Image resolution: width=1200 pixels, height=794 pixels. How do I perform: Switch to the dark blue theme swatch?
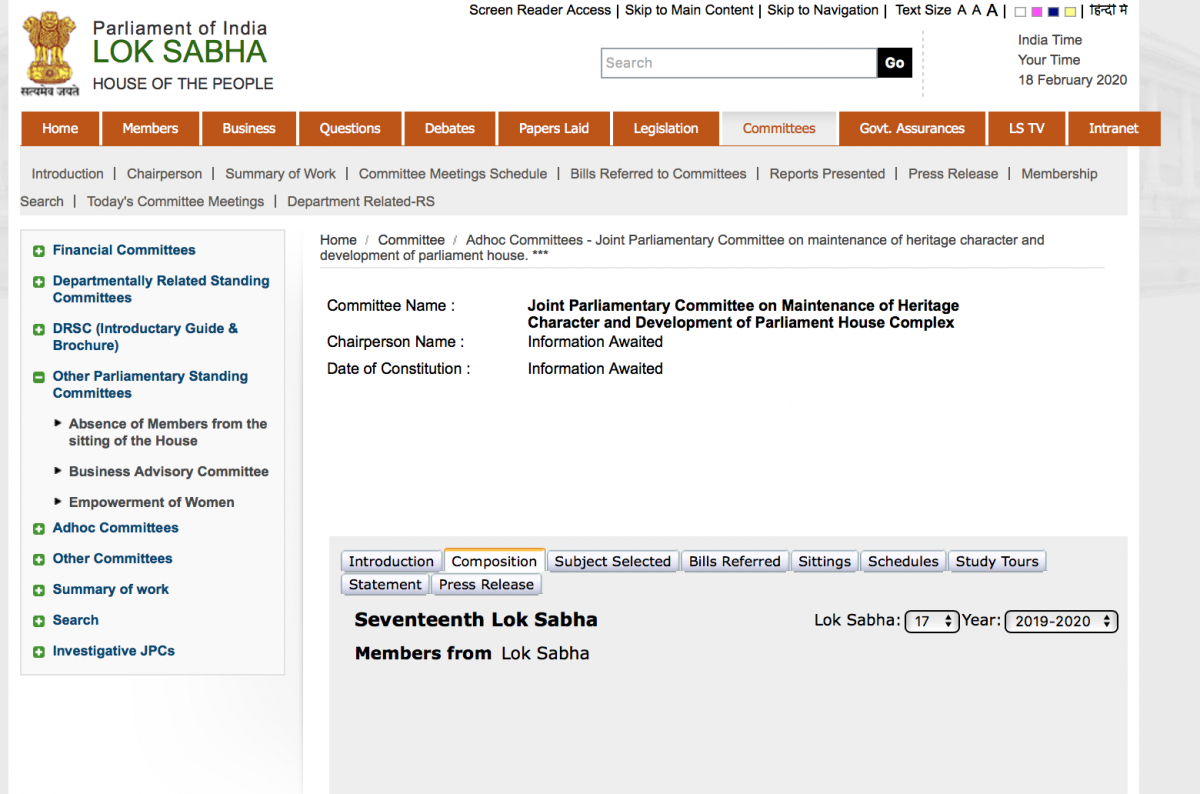pos(1053,12)
